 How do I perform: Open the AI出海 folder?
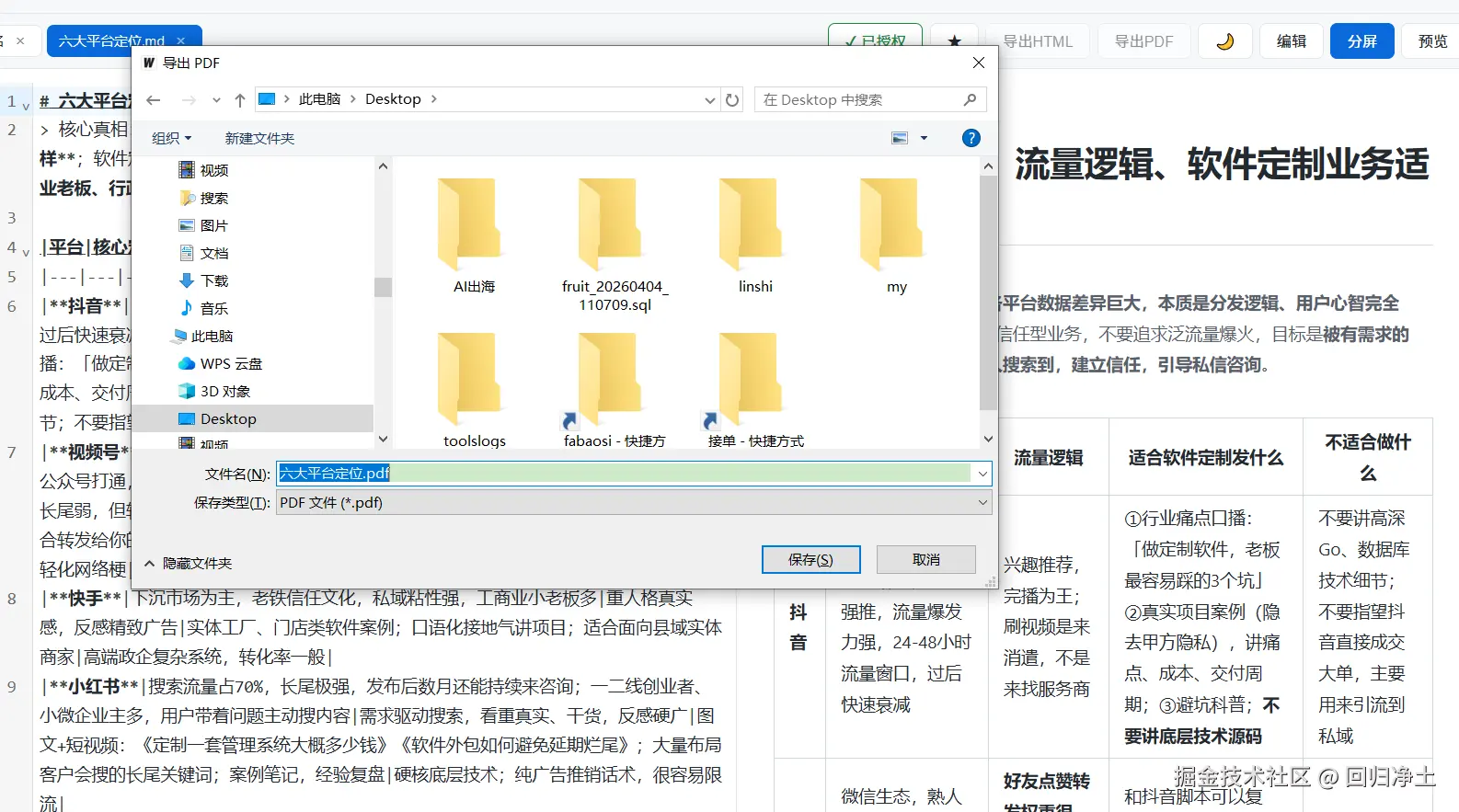tap(474, 235)
